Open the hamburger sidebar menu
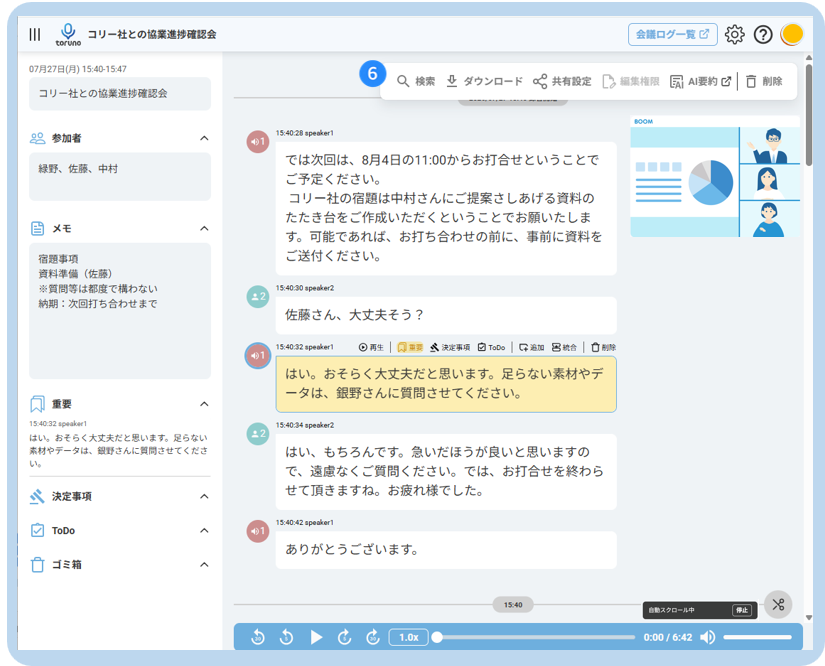 (35, 34)
